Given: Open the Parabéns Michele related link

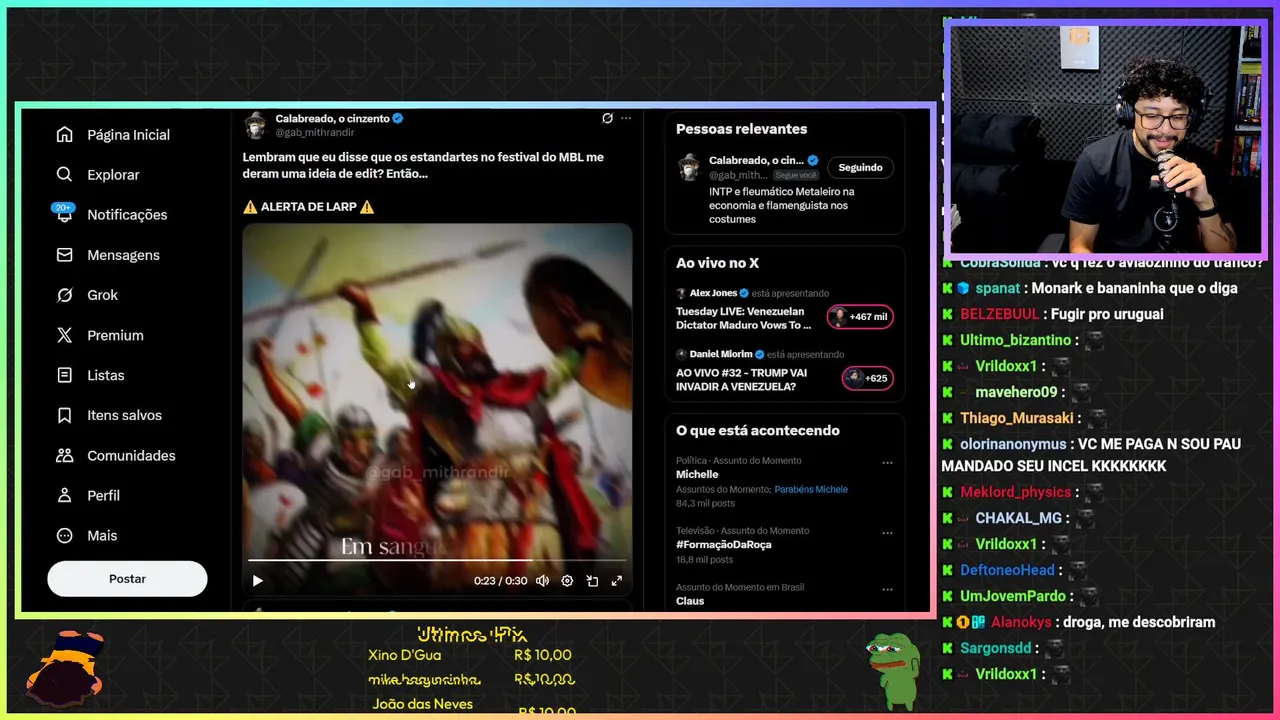Looking at the screenshot, I should [811, 490].
